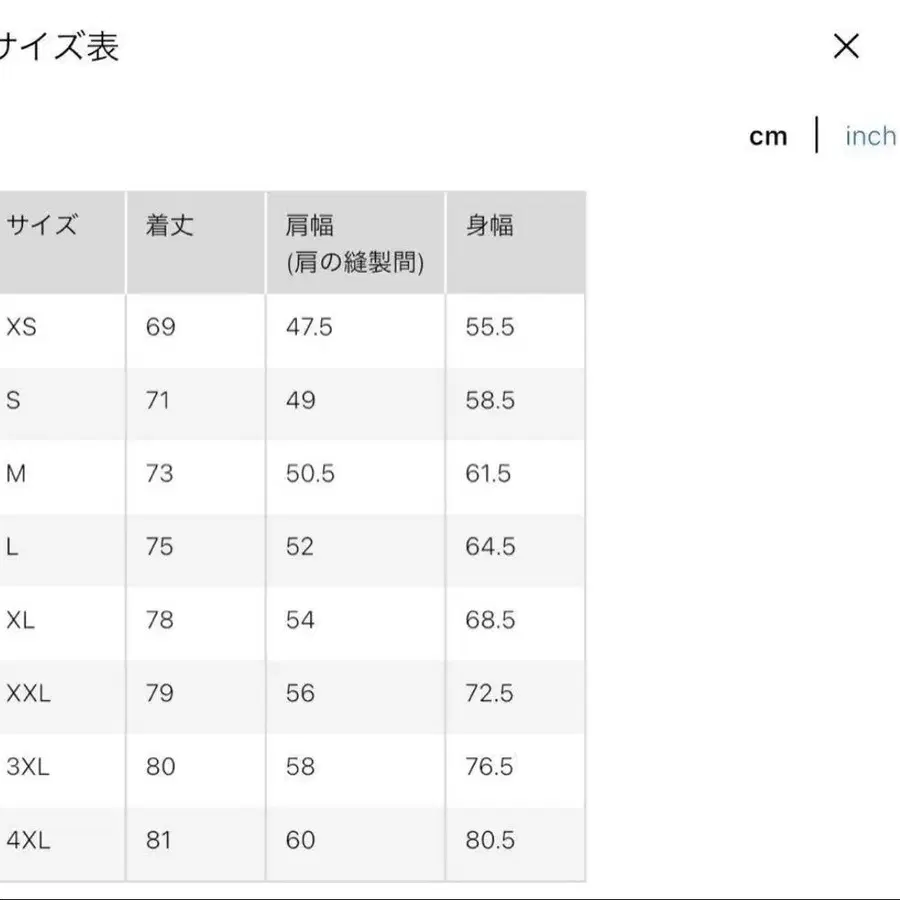This screenshot has width=900, height=900.
Task: Click the 50.5 shoulder width value for M
Action: [308, 474]
